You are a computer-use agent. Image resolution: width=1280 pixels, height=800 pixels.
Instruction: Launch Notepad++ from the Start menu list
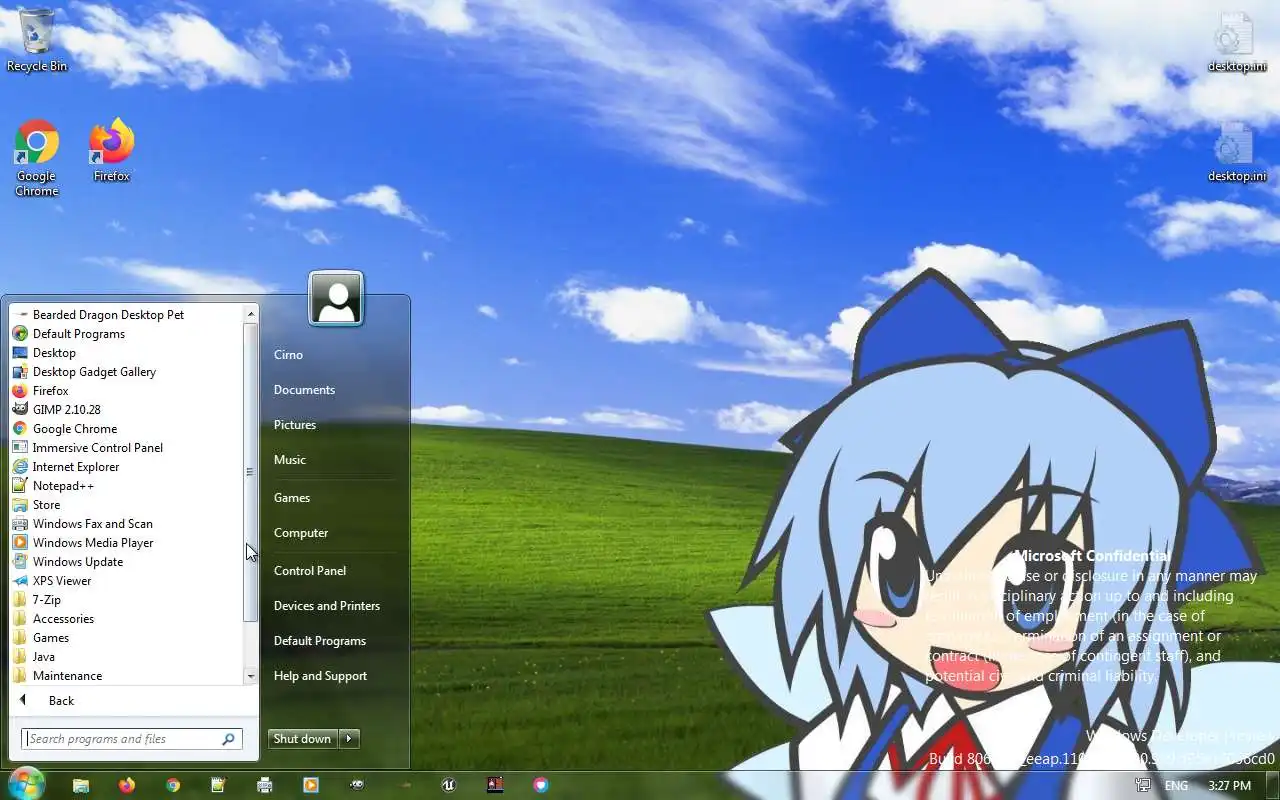(x=126, y=486)
